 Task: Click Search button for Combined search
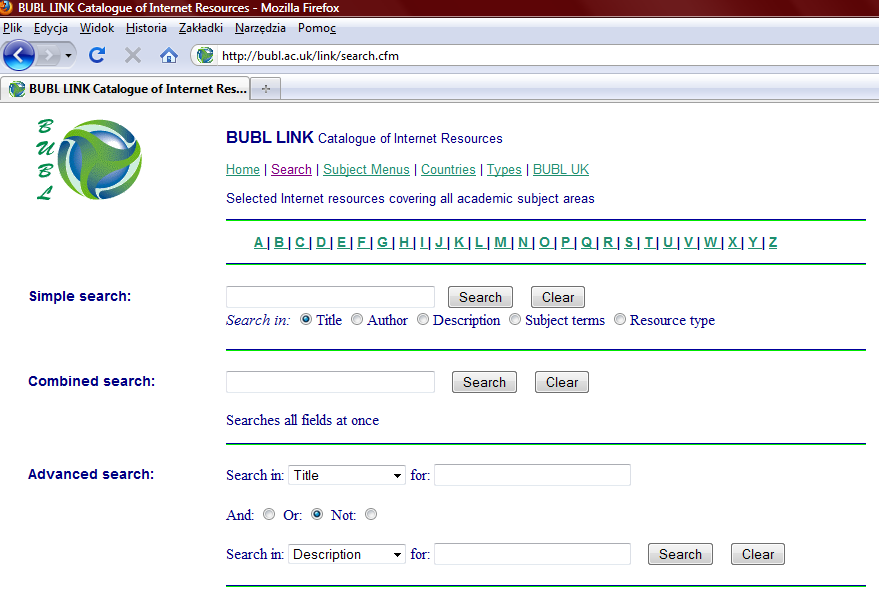(484, 382)
